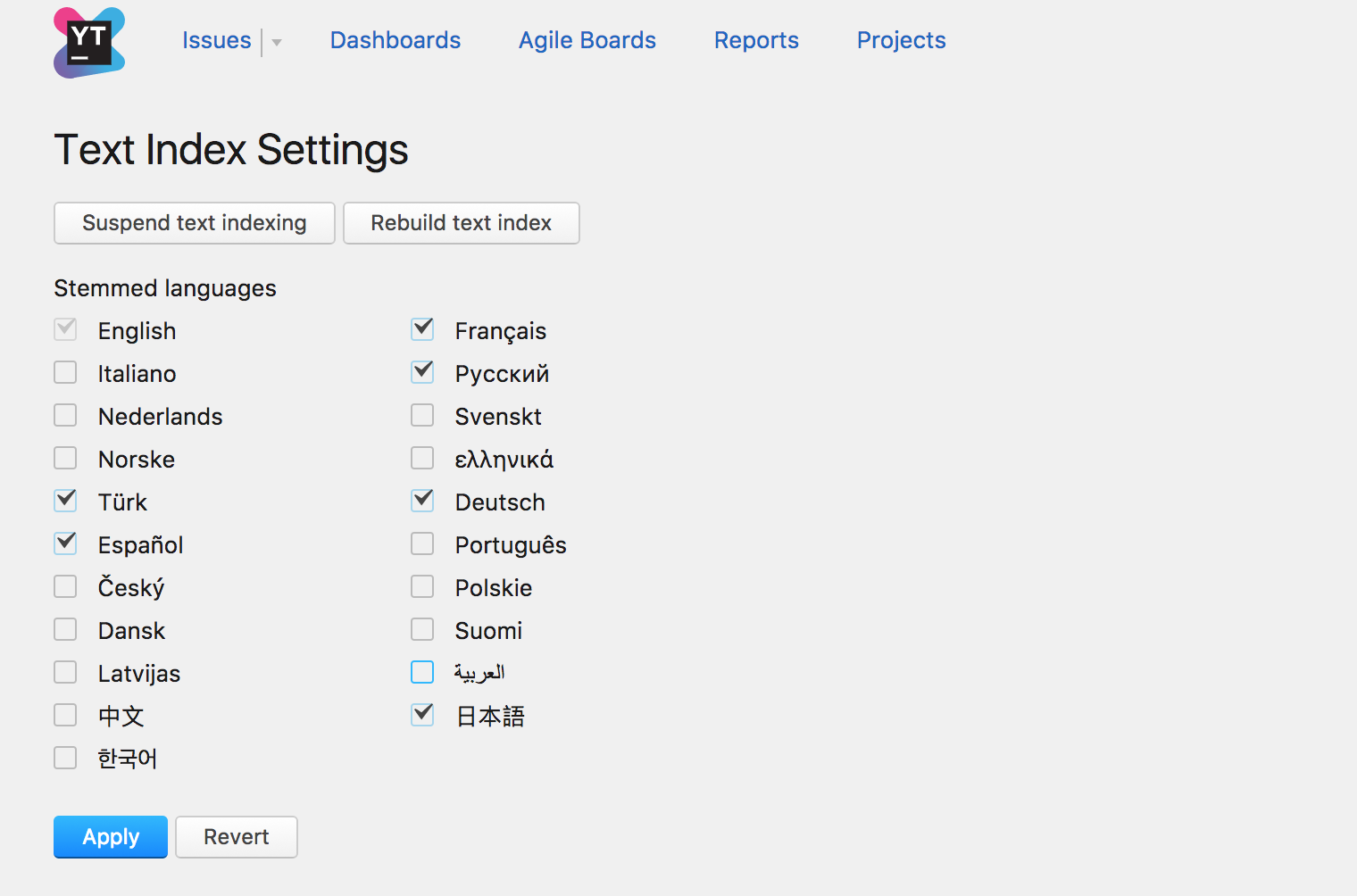Uncheck the 日本語 checkbox
This screenshot has height=896, width=1357.
coord(422,715)
